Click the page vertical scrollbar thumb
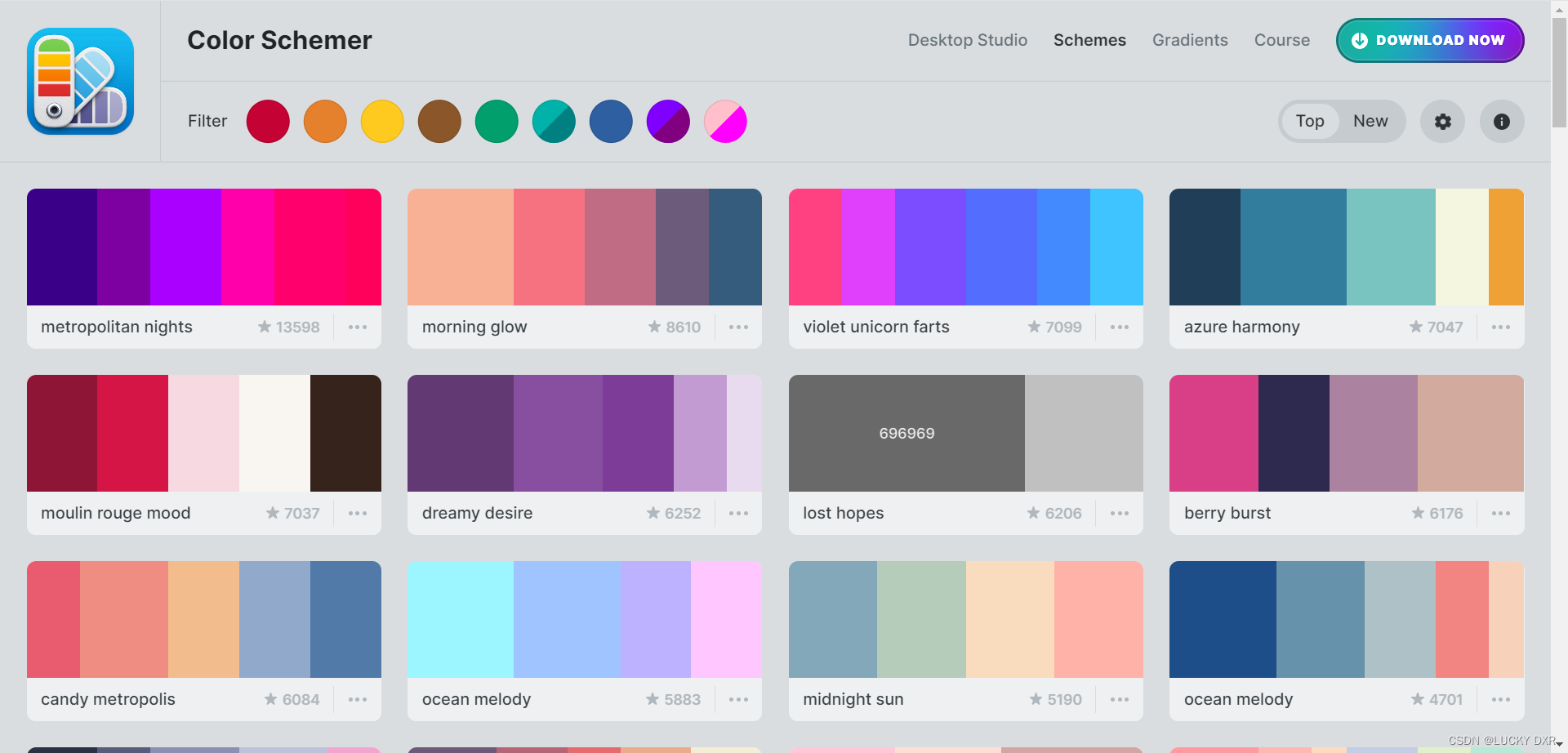This screenshot has height=753, width=1568. pyautogui.click(x=1559, y=72)
